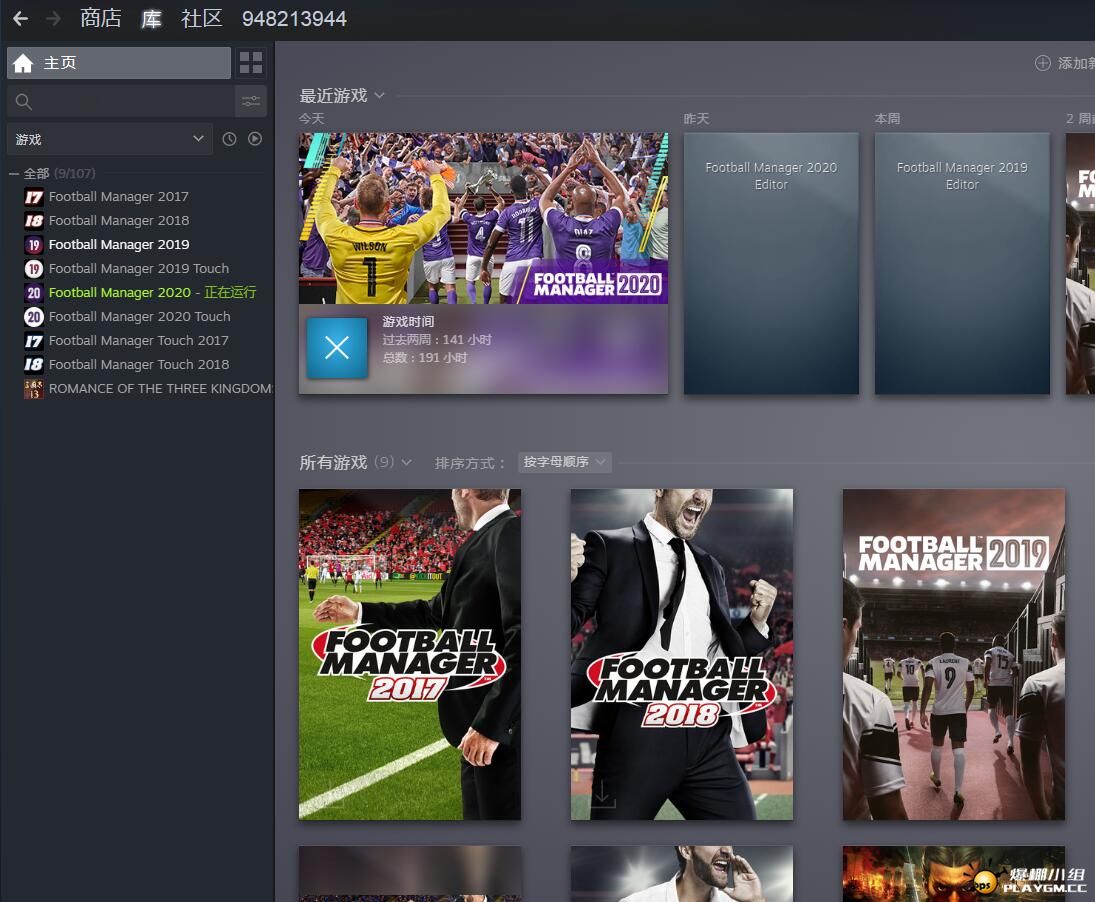Collapse the 全部 games category
The image size is (1095, 902).
pyautogui.click(x=14, y=174)
